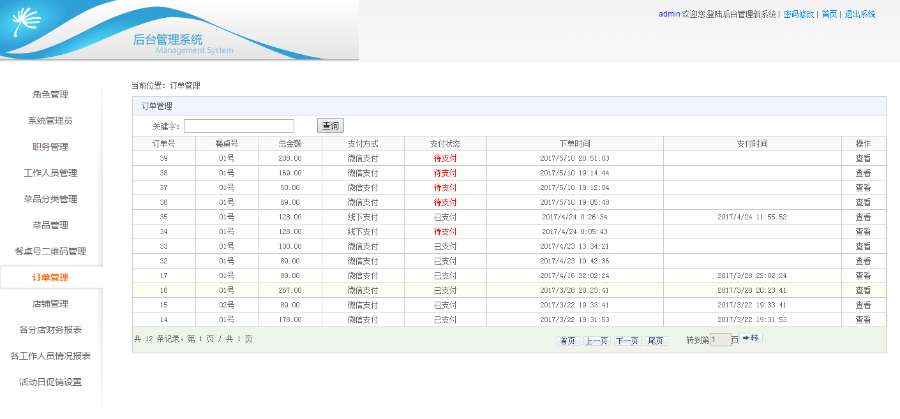Click the 查询 search button
The image size is (900, 419).
[330, 126]
